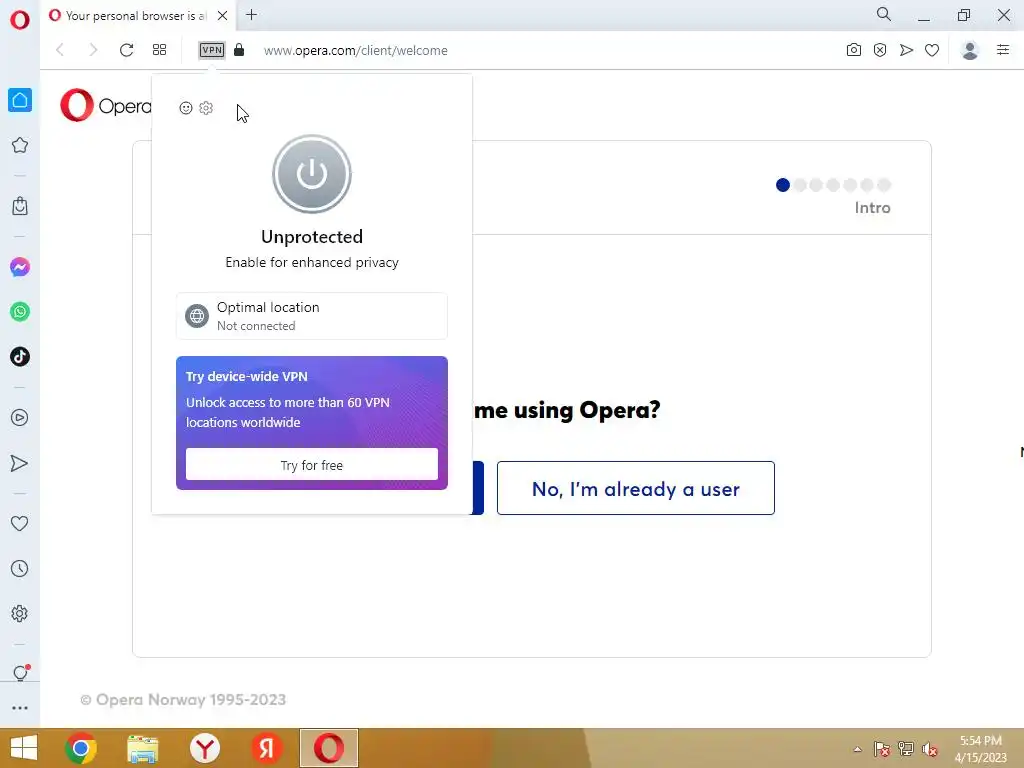This screenshot has height=768, width=1024.
Task: Open Windows Start button
Action: coord(24,748)
